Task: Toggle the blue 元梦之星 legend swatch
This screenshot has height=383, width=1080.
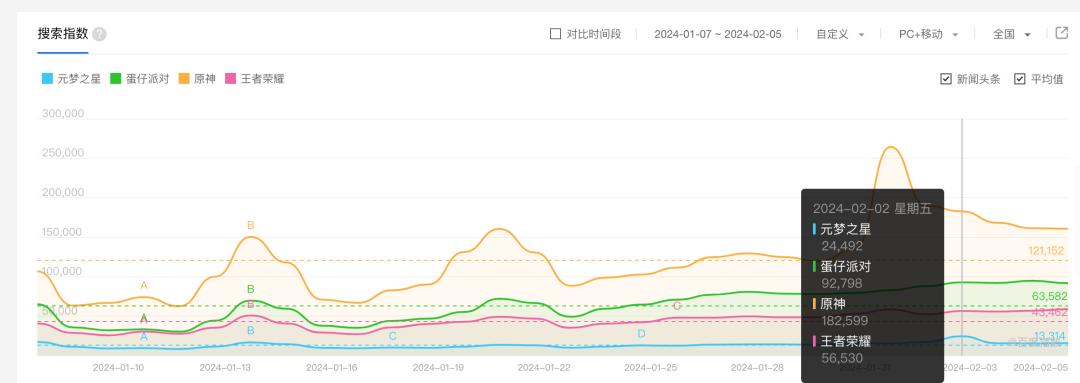Action: tap(47, 79)
